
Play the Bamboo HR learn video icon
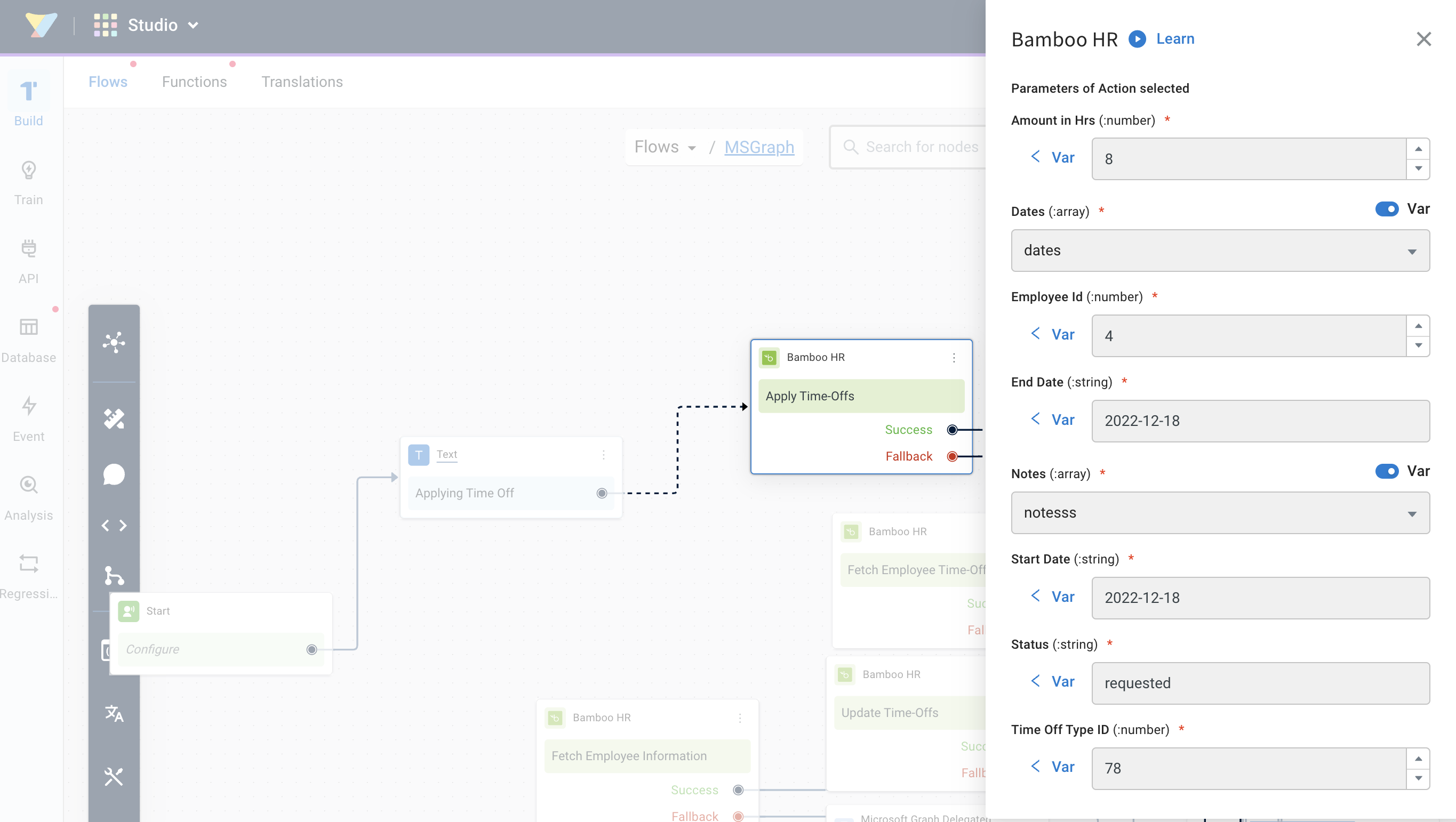point(1137,39)
